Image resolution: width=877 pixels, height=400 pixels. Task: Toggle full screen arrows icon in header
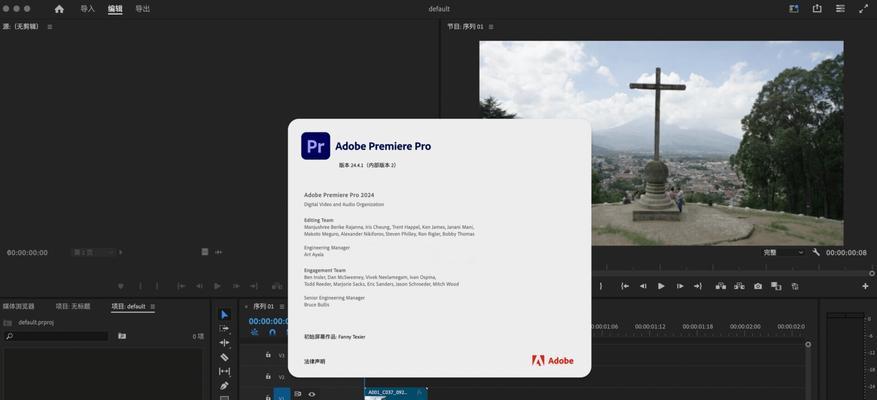click(864, 9)
